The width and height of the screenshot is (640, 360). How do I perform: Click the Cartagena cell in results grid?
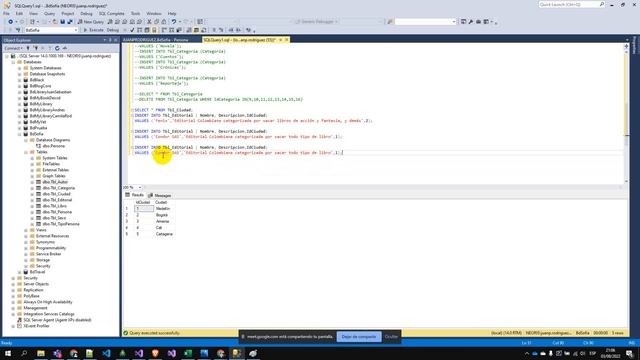(164, 234)
